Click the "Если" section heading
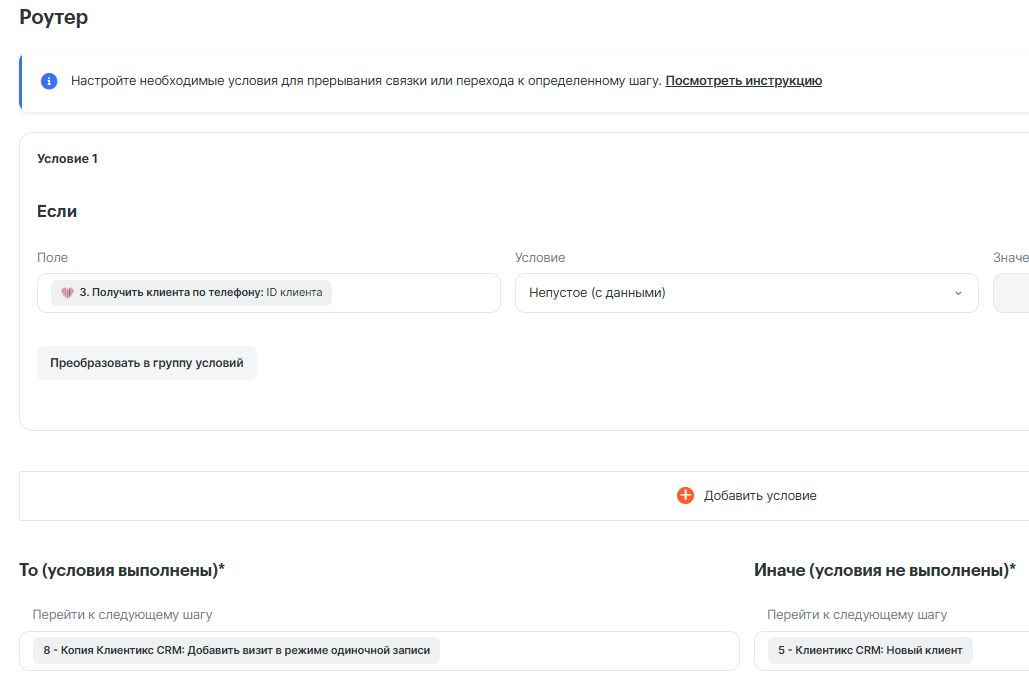Screen dimensions: 1029x684 57,212
